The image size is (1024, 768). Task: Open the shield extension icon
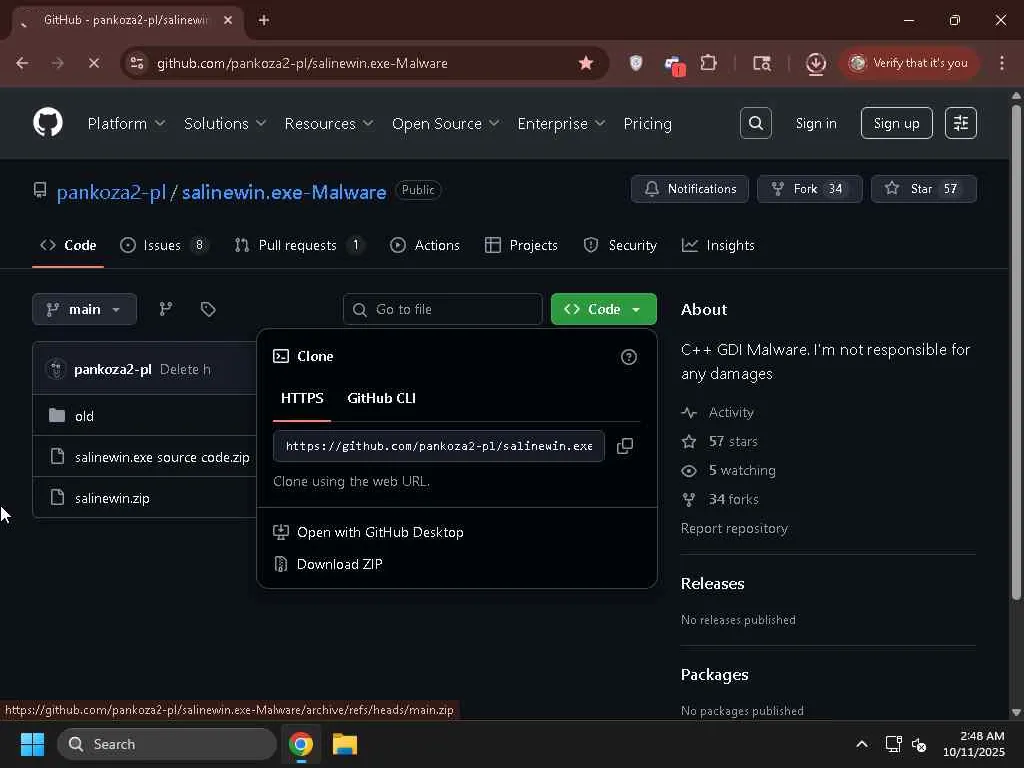click(x=635, y=63)
